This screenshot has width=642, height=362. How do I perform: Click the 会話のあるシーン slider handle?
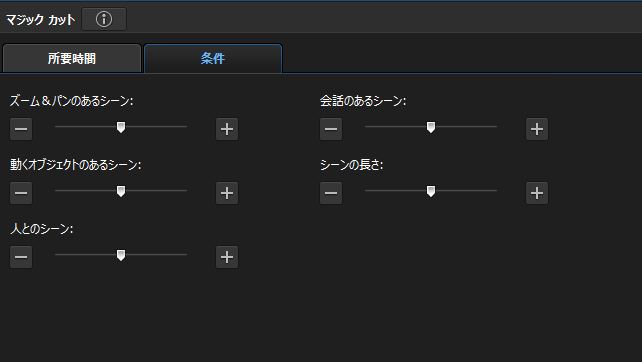coord(431,127)
